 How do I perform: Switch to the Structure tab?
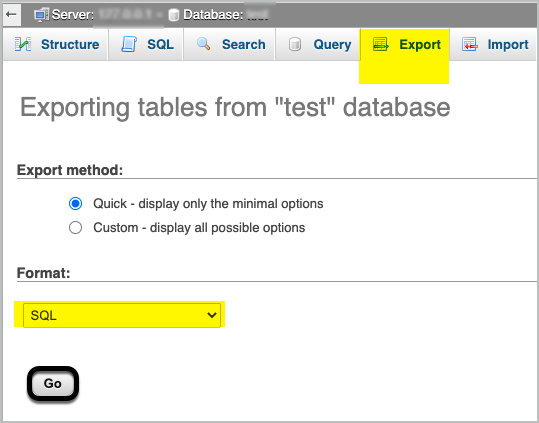[56, 45]
